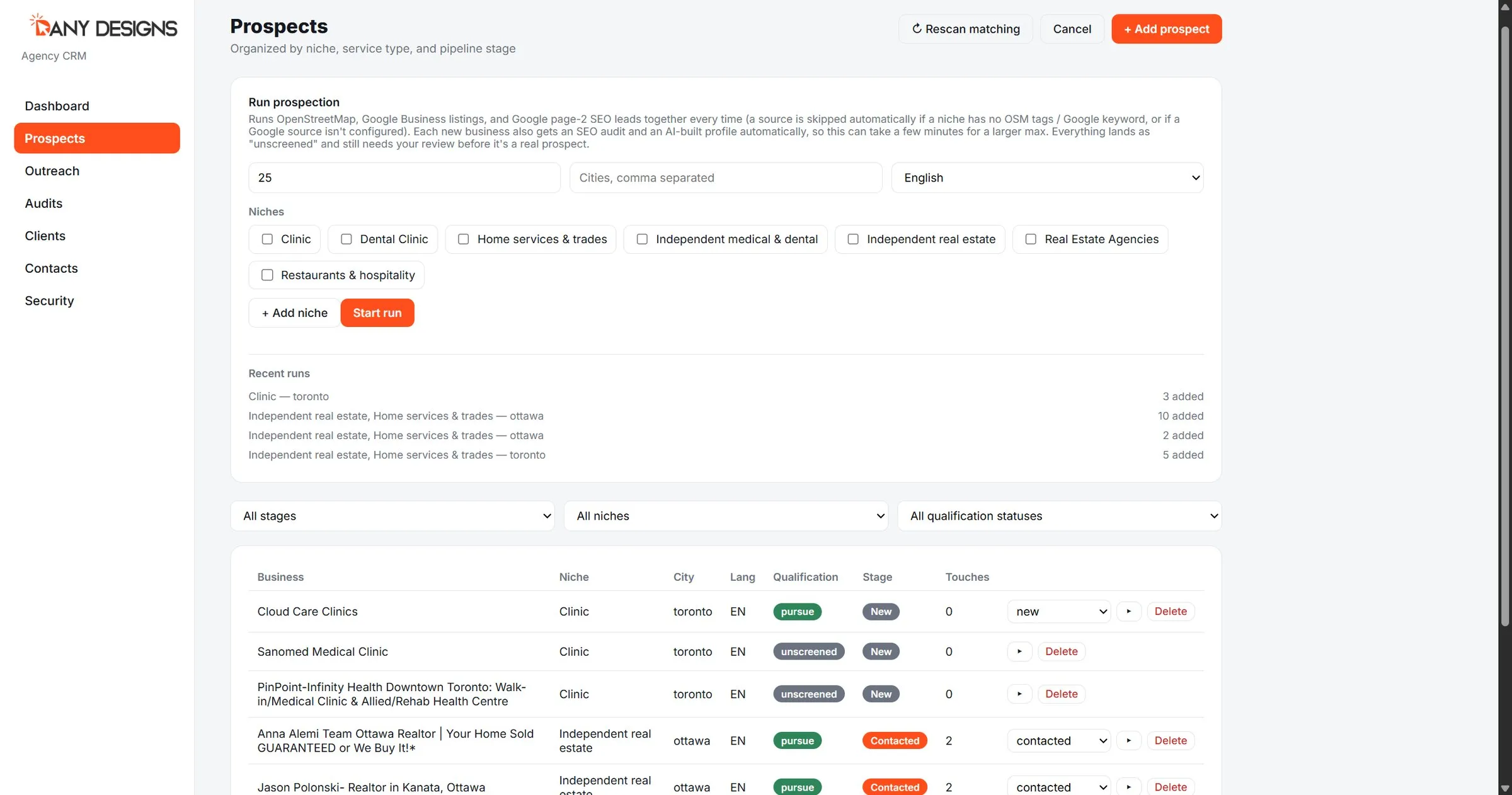
Task: Click the Cancel button
Action: click(x=1072, y=29)
